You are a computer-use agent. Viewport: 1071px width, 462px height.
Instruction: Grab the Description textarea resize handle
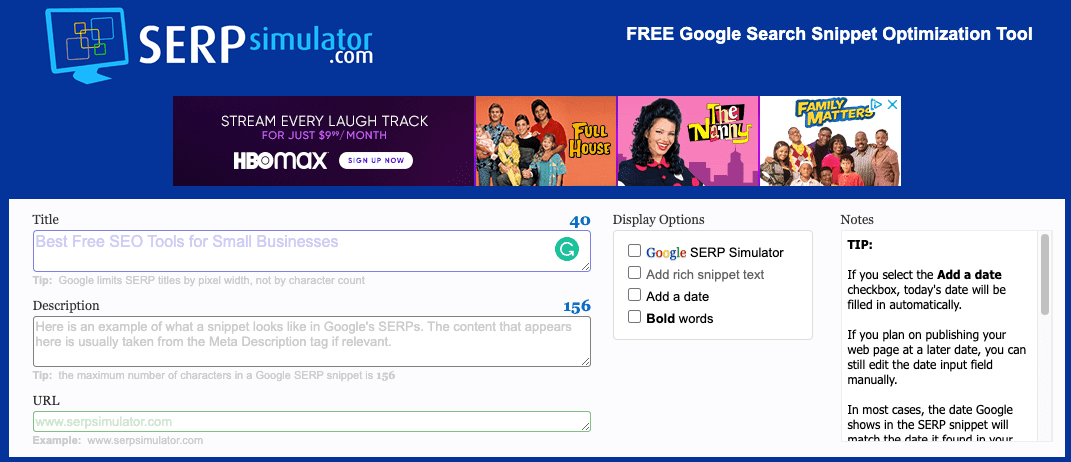585,362
